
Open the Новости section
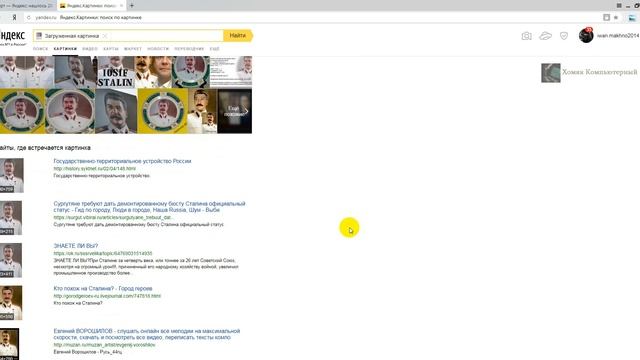[158, 49]
